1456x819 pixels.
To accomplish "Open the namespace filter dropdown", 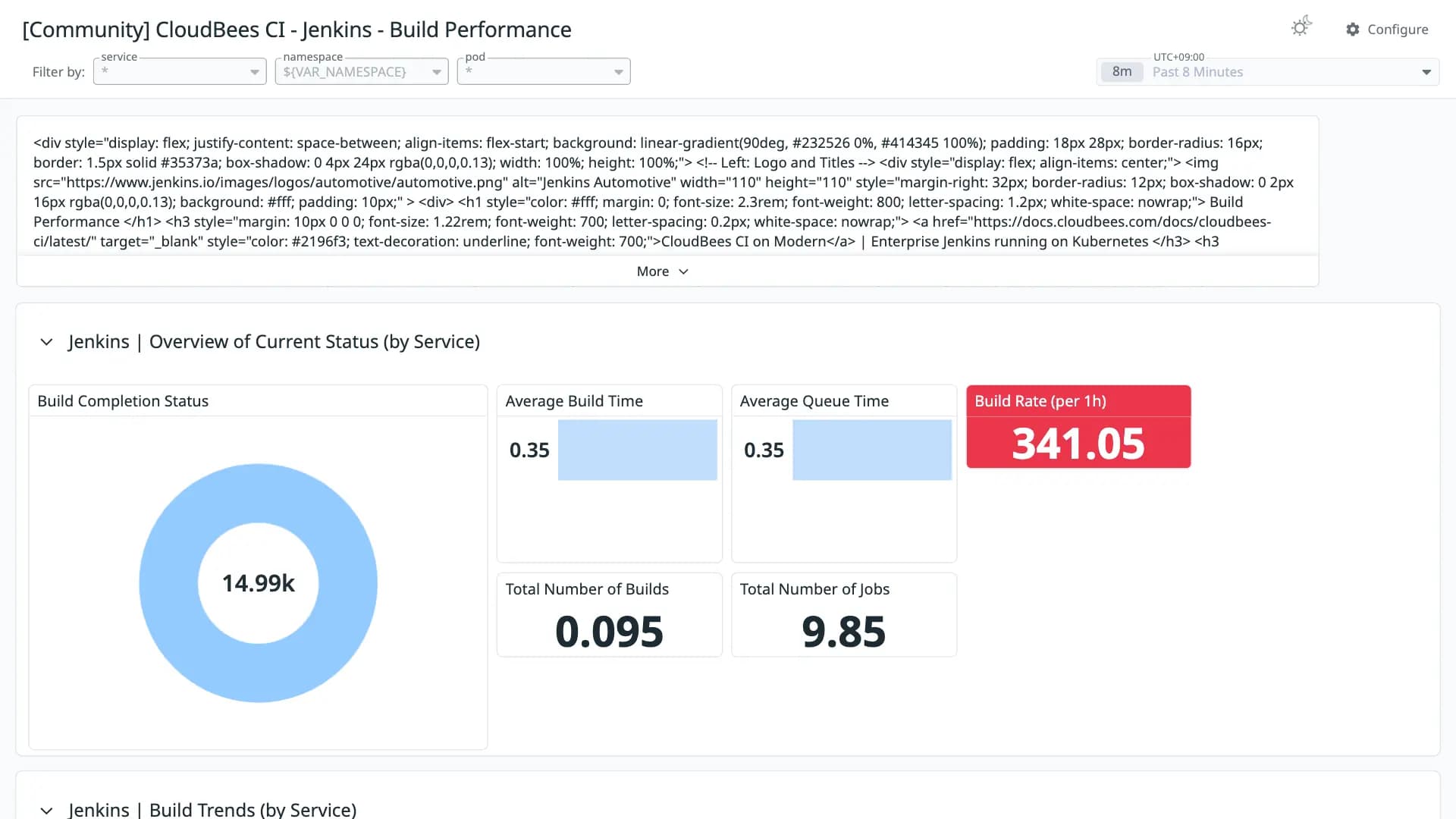I will click(x=362, y=71).
